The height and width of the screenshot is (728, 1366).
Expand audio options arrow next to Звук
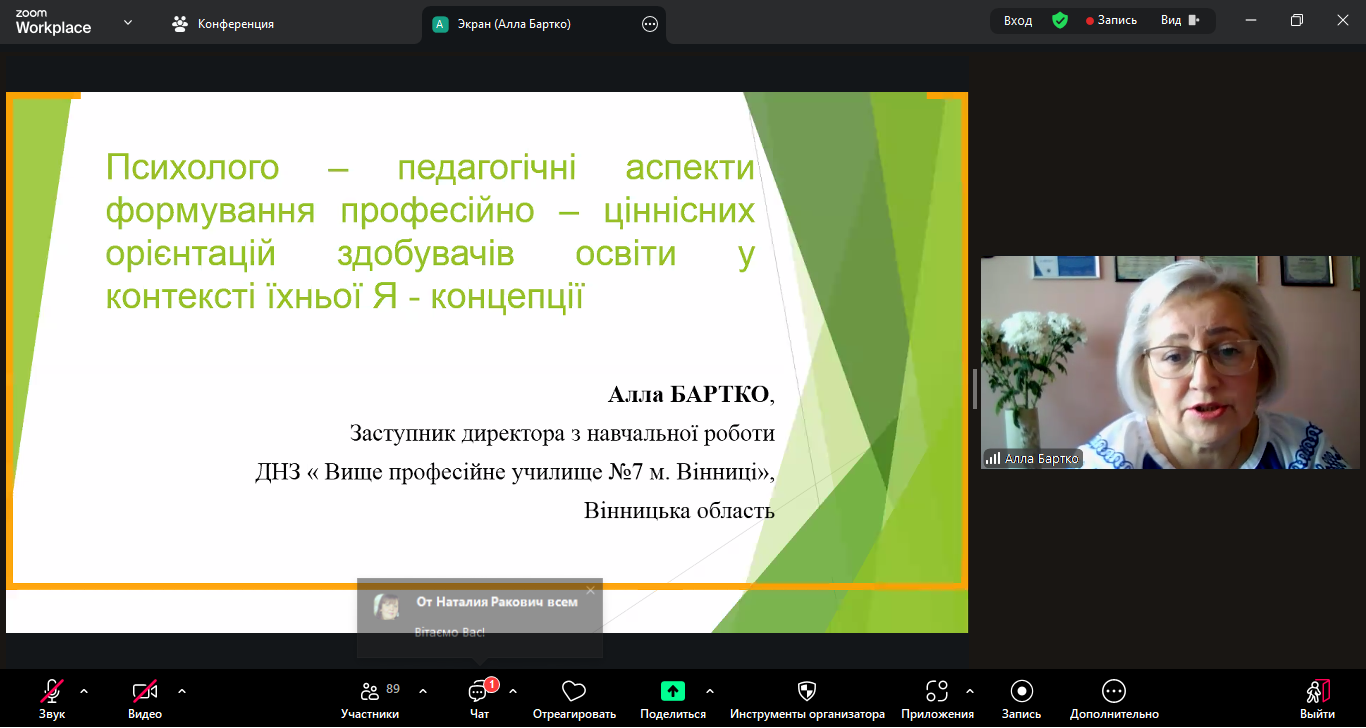[84, 691]
